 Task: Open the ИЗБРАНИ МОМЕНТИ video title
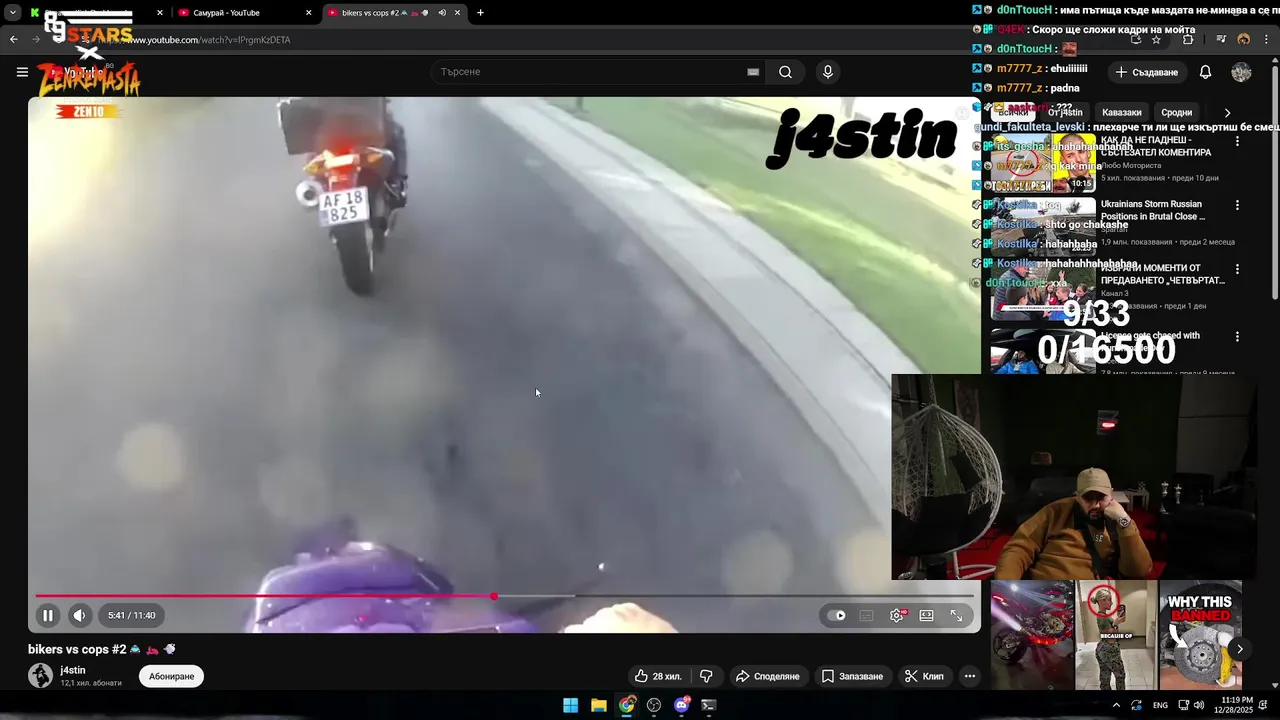pos(1162,274)
